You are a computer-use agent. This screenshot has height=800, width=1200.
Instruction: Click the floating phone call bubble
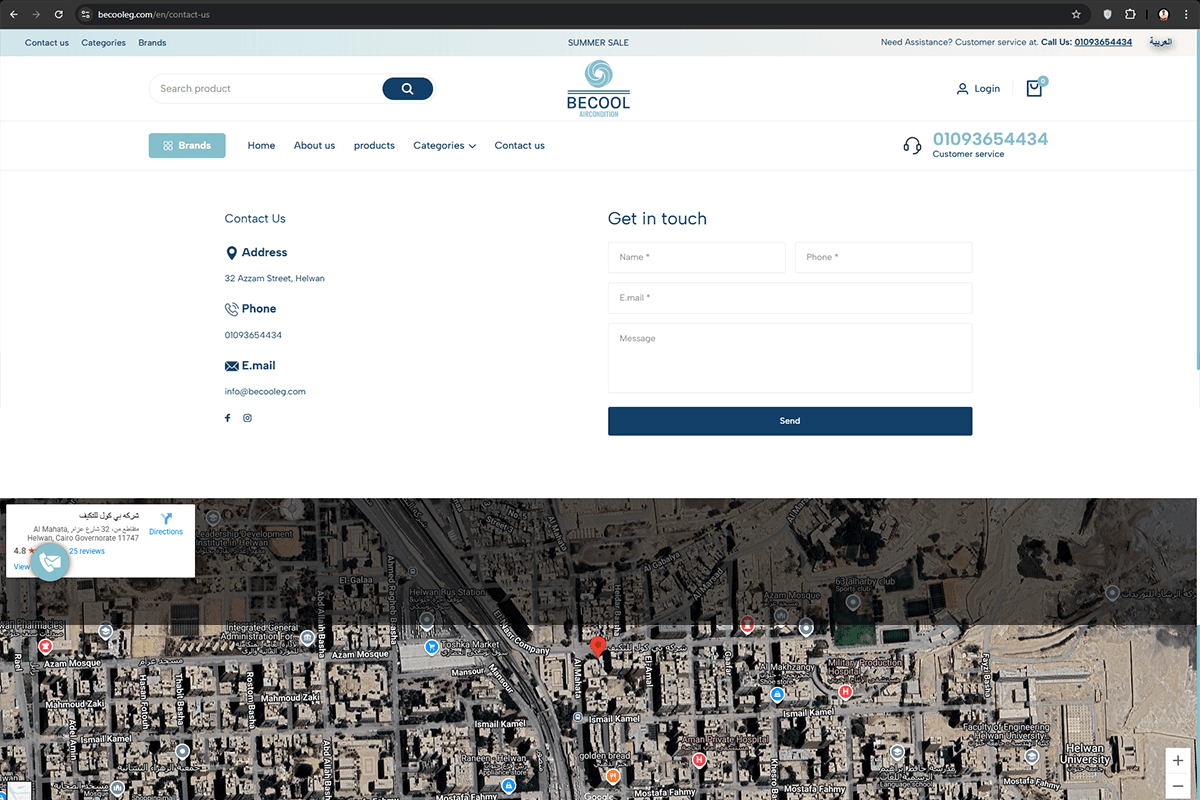coord(51,562)
